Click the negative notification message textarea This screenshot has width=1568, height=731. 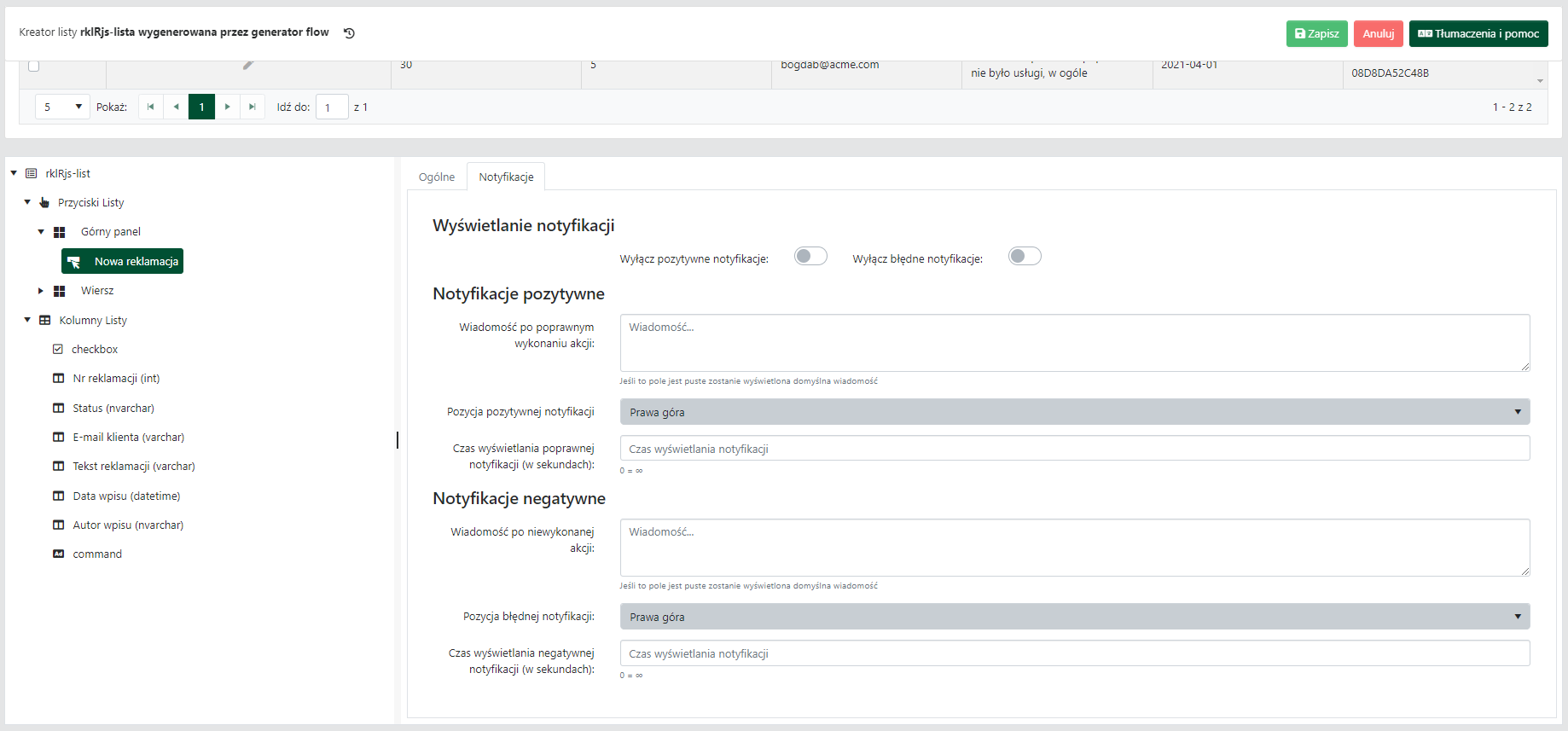(1075, 548)
